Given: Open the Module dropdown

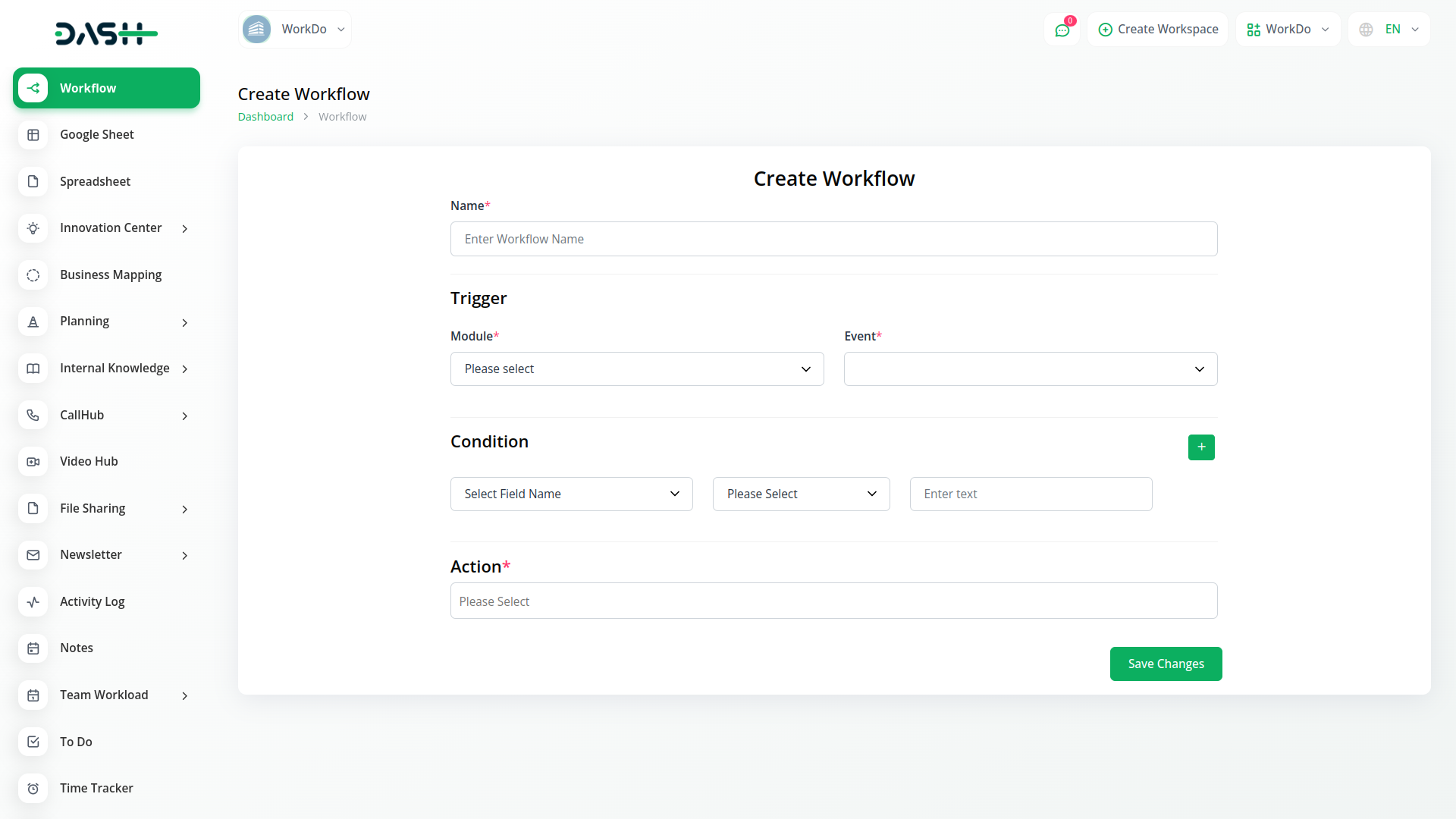Looking at the screenshot, I should coord(636,369).
